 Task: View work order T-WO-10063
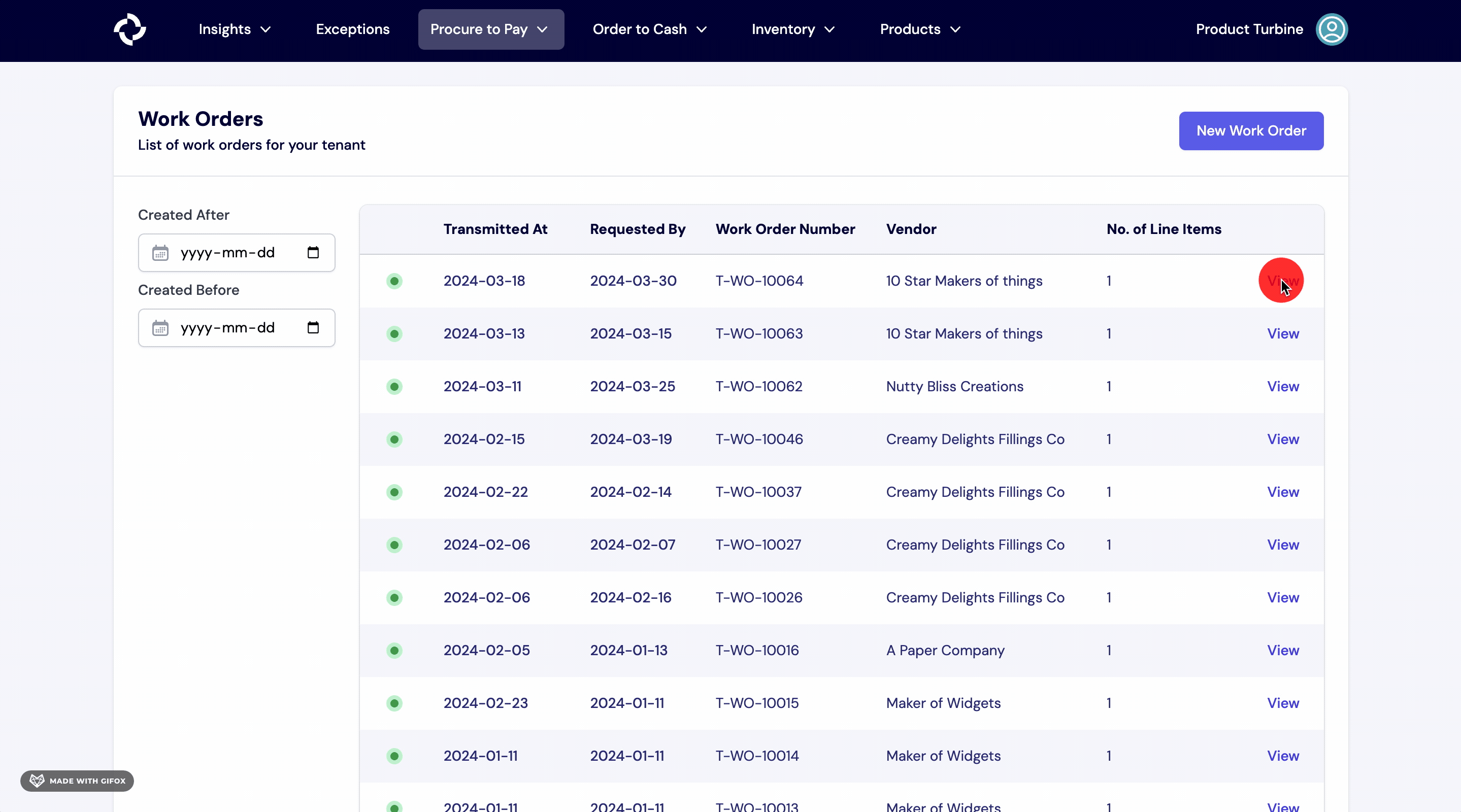click(x=1282, y=334)
